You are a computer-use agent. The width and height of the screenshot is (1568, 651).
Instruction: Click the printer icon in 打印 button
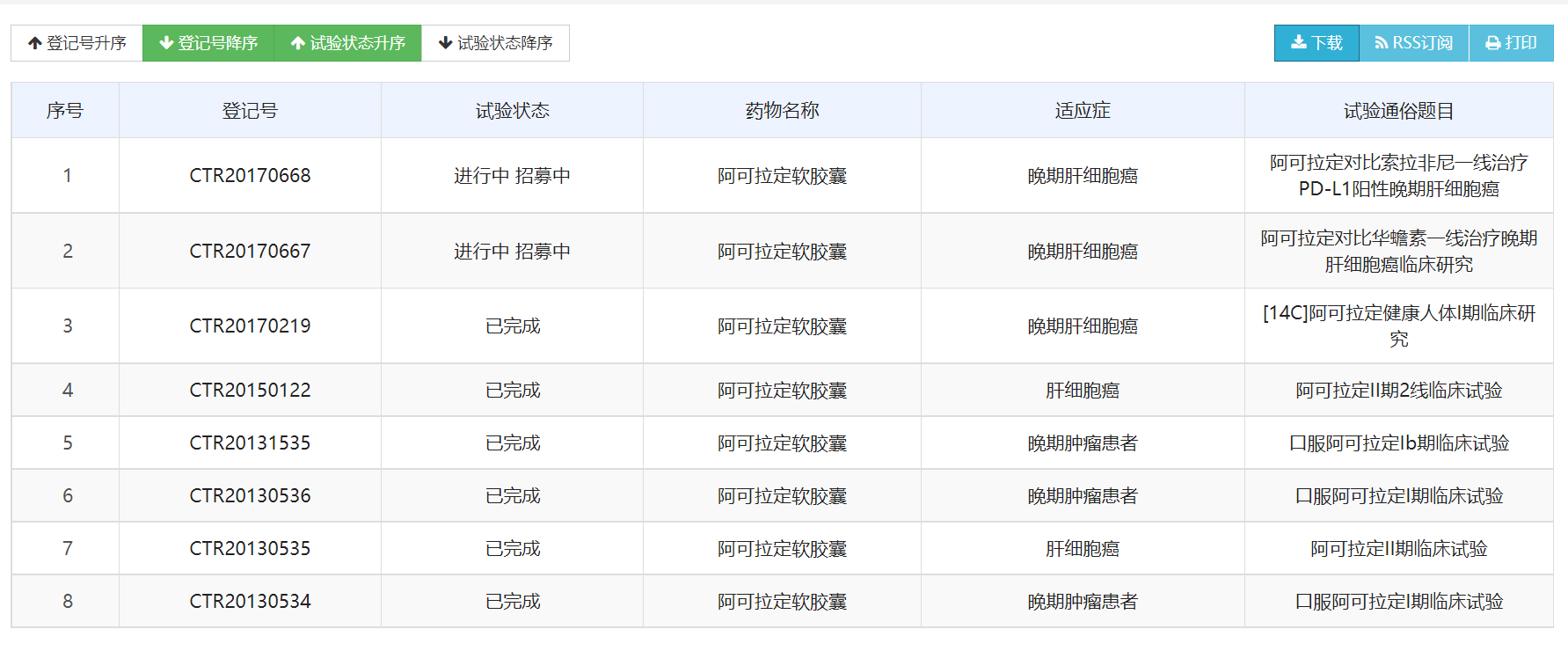tap(1492, 43)
